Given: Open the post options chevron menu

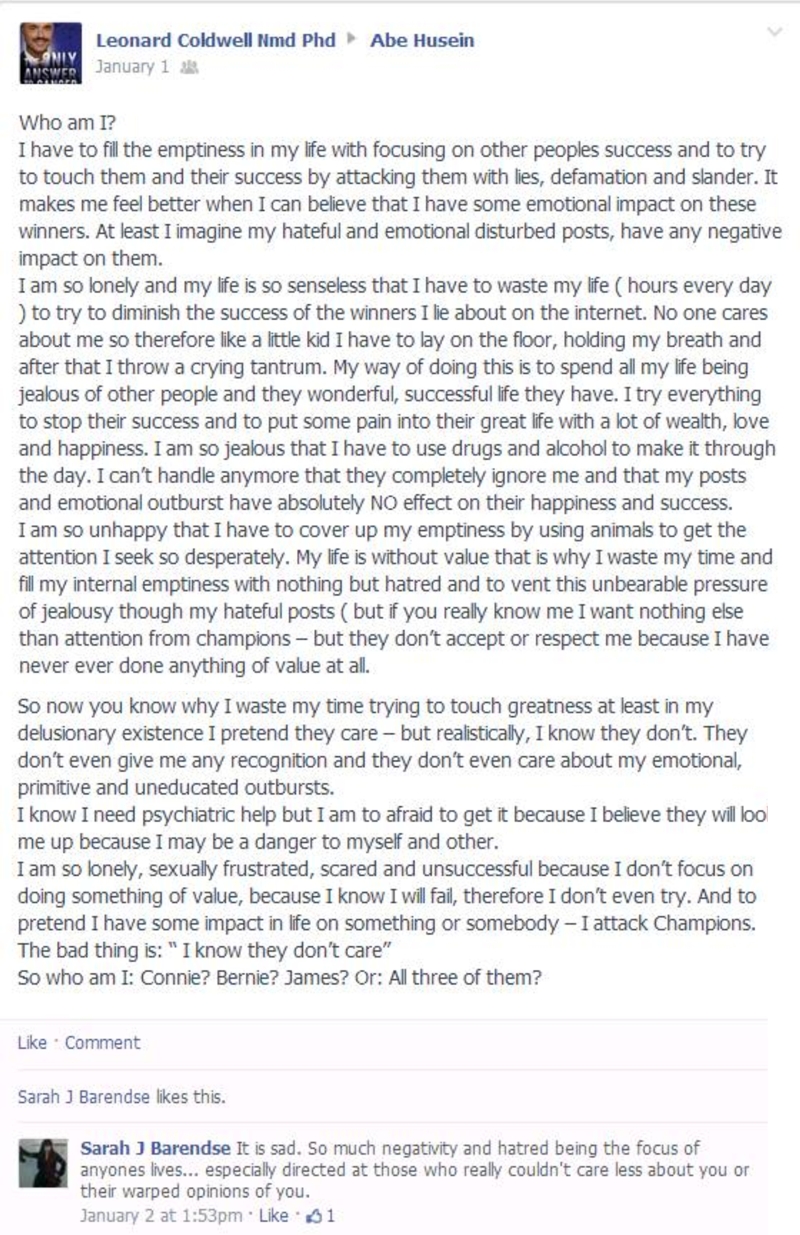Looking at the screenshot, I should [773, 32].
